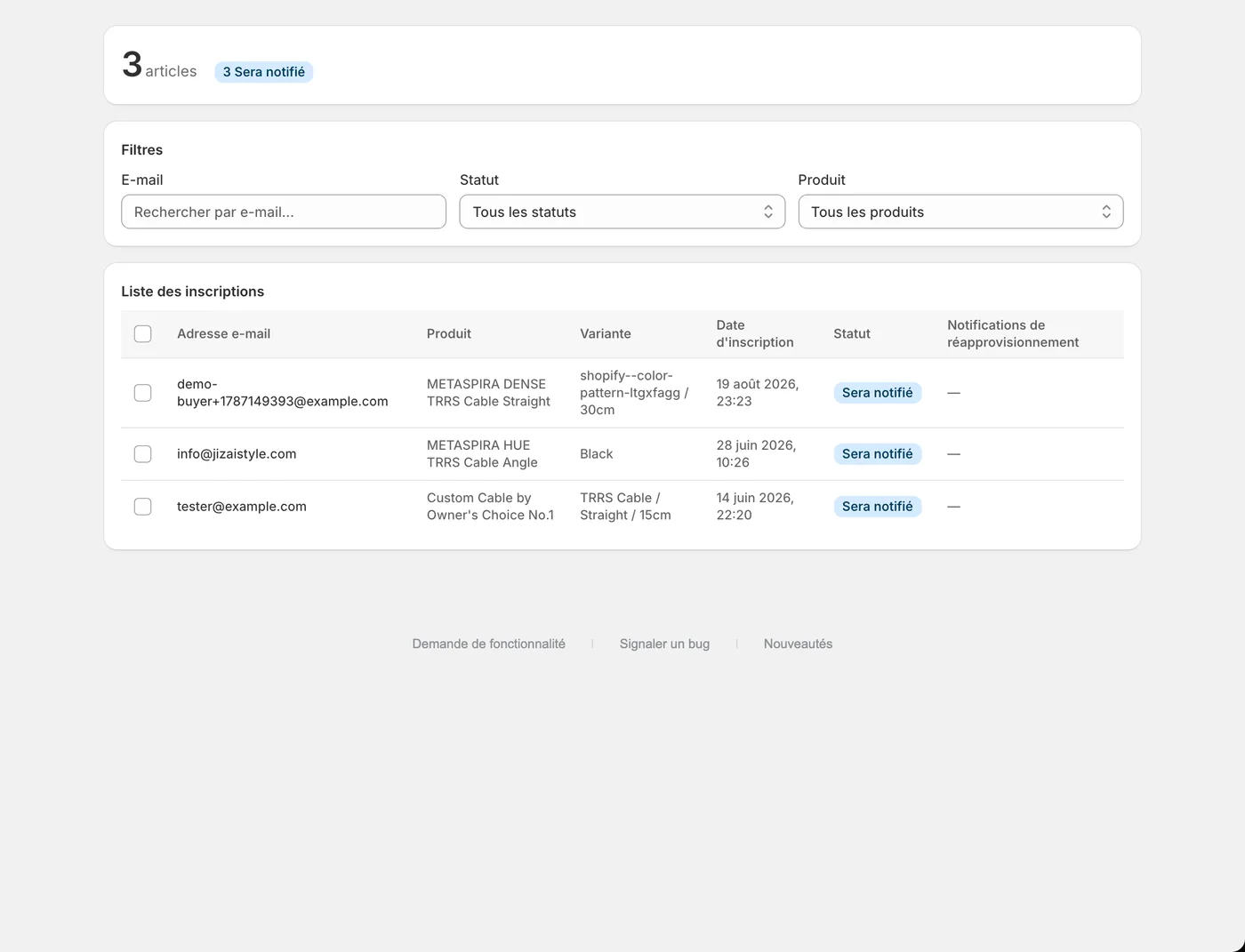
Task: Click the 3 Sera notifié summary badge
Action: point(263,72)
